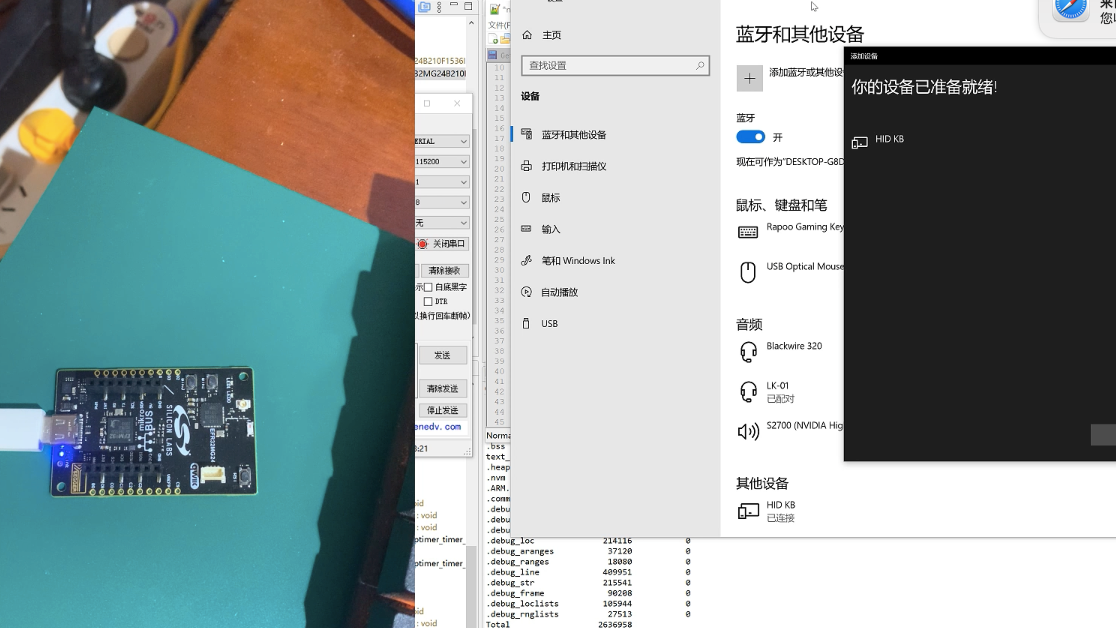This screenshot has width=1116, height=628.
Task: Click the red record icon on 关闭串口
Action: (x=423, y=244)
